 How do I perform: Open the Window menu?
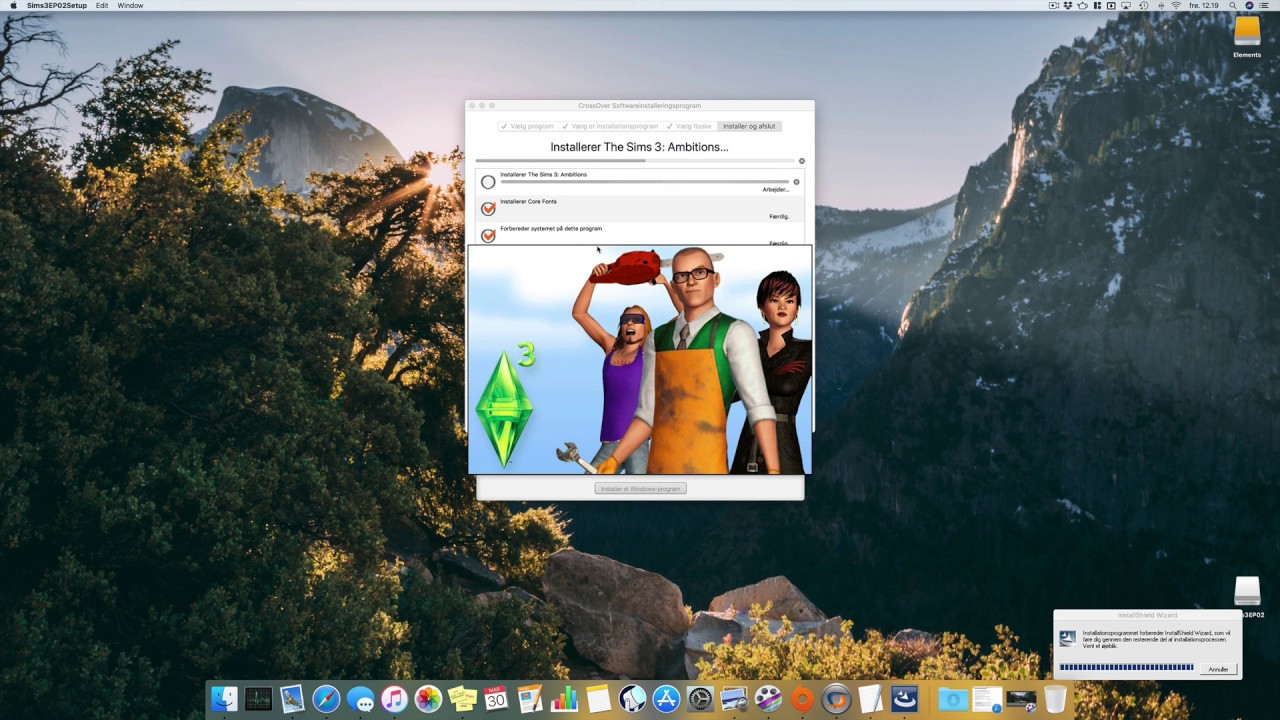pyautogui.click(x=131, y=6)
